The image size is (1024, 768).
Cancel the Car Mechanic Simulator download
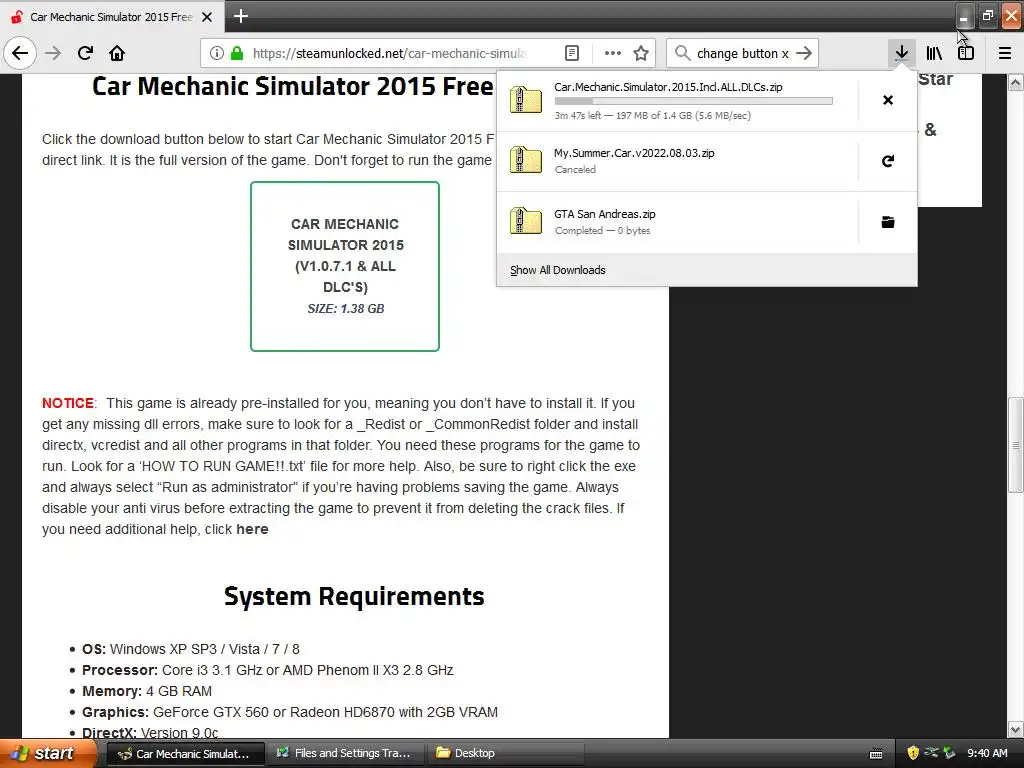[x=888, y=100]
